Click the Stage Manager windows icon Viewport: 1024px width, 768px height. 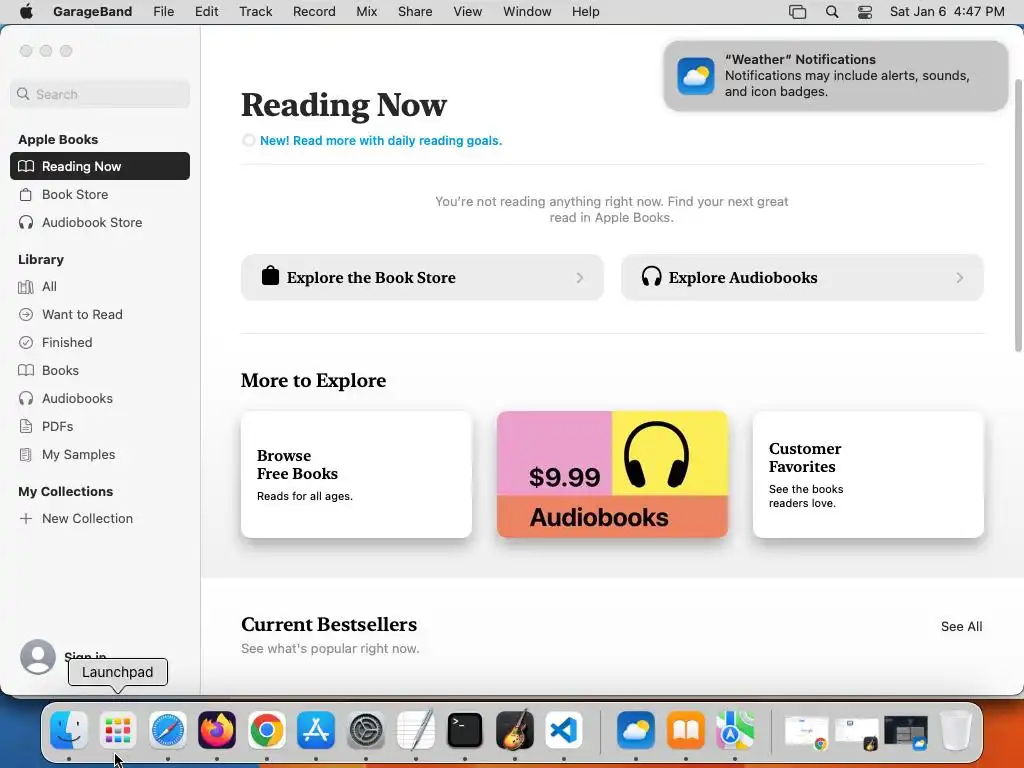[x=797, y=12]
